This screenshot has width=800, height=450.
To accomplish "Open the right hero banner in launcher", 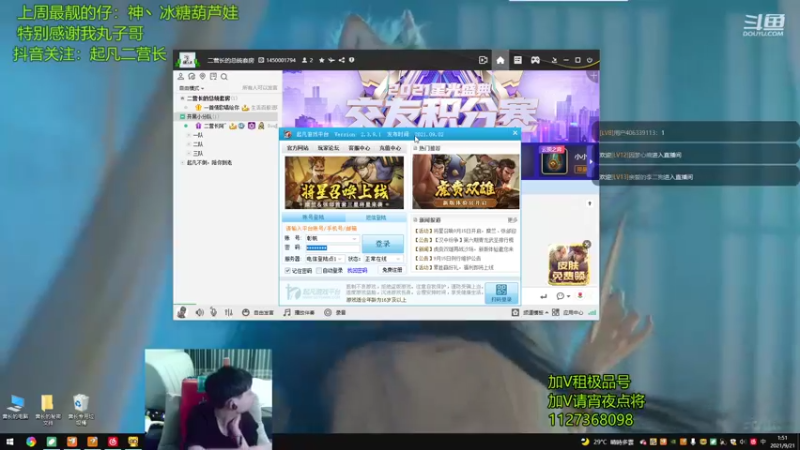I will (x=465, y=181).
